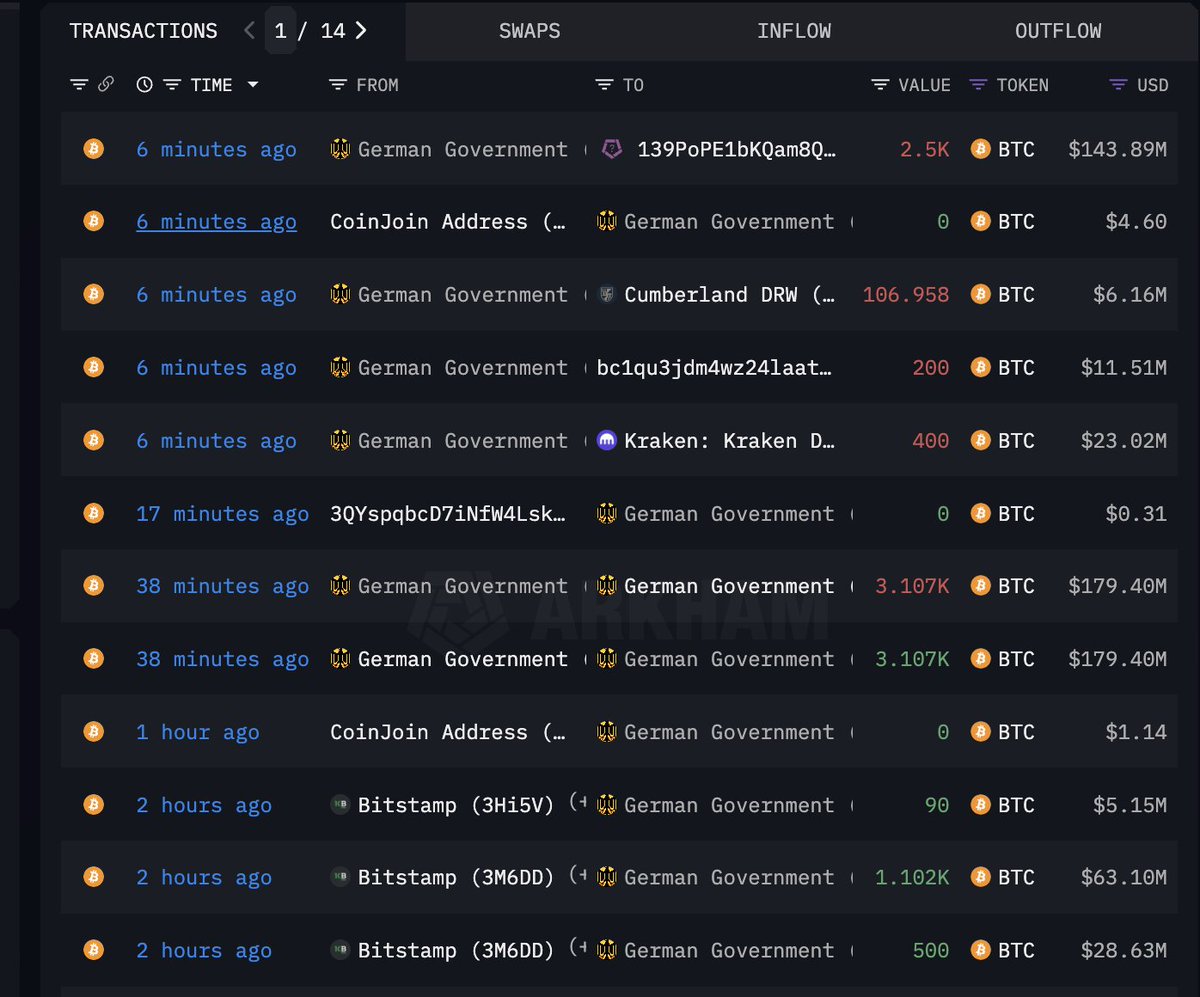The width and height of the screenshot is (1200, 997).
Task: Click Bitcoin icon on the $4.60 row
Action: coord(93,221)
